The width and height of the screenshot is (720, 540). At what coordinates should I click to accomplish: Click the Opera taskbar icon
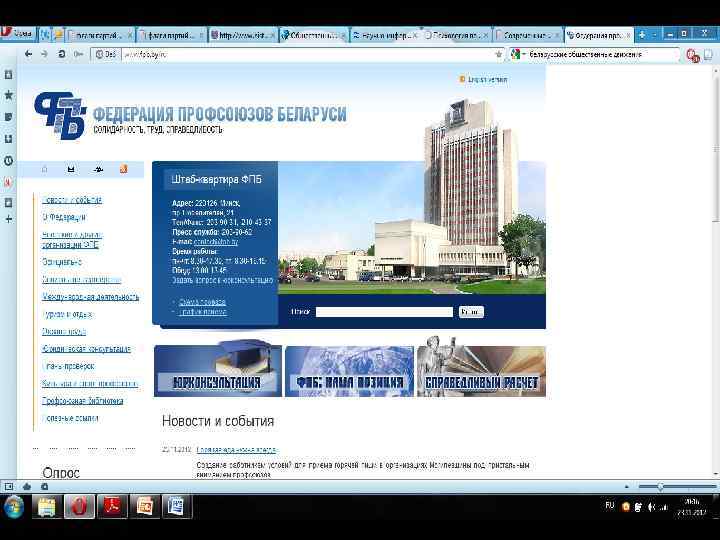click(x=79, y=507)
